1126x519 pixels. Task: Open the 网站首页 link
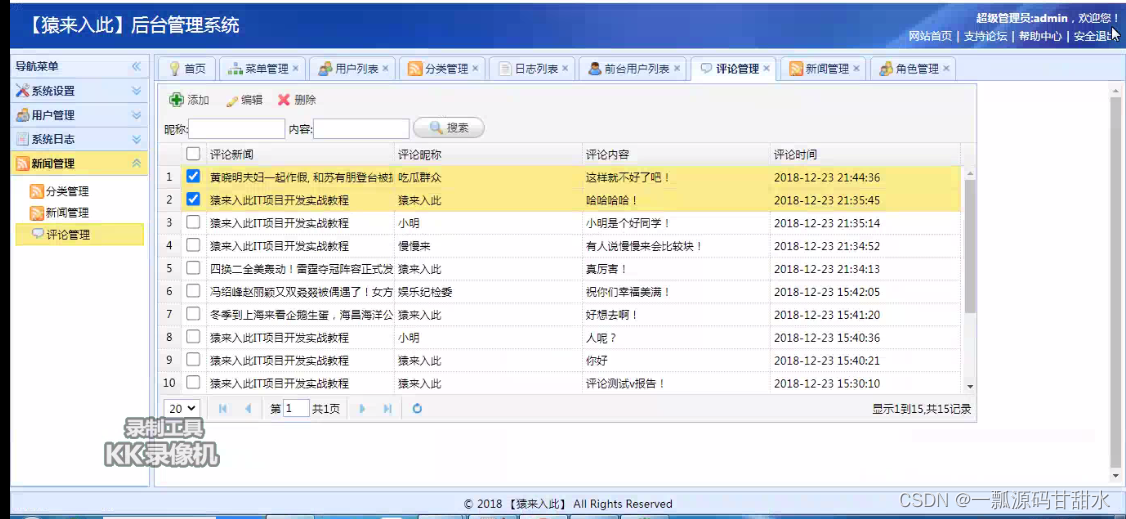[x=930, y=36]
